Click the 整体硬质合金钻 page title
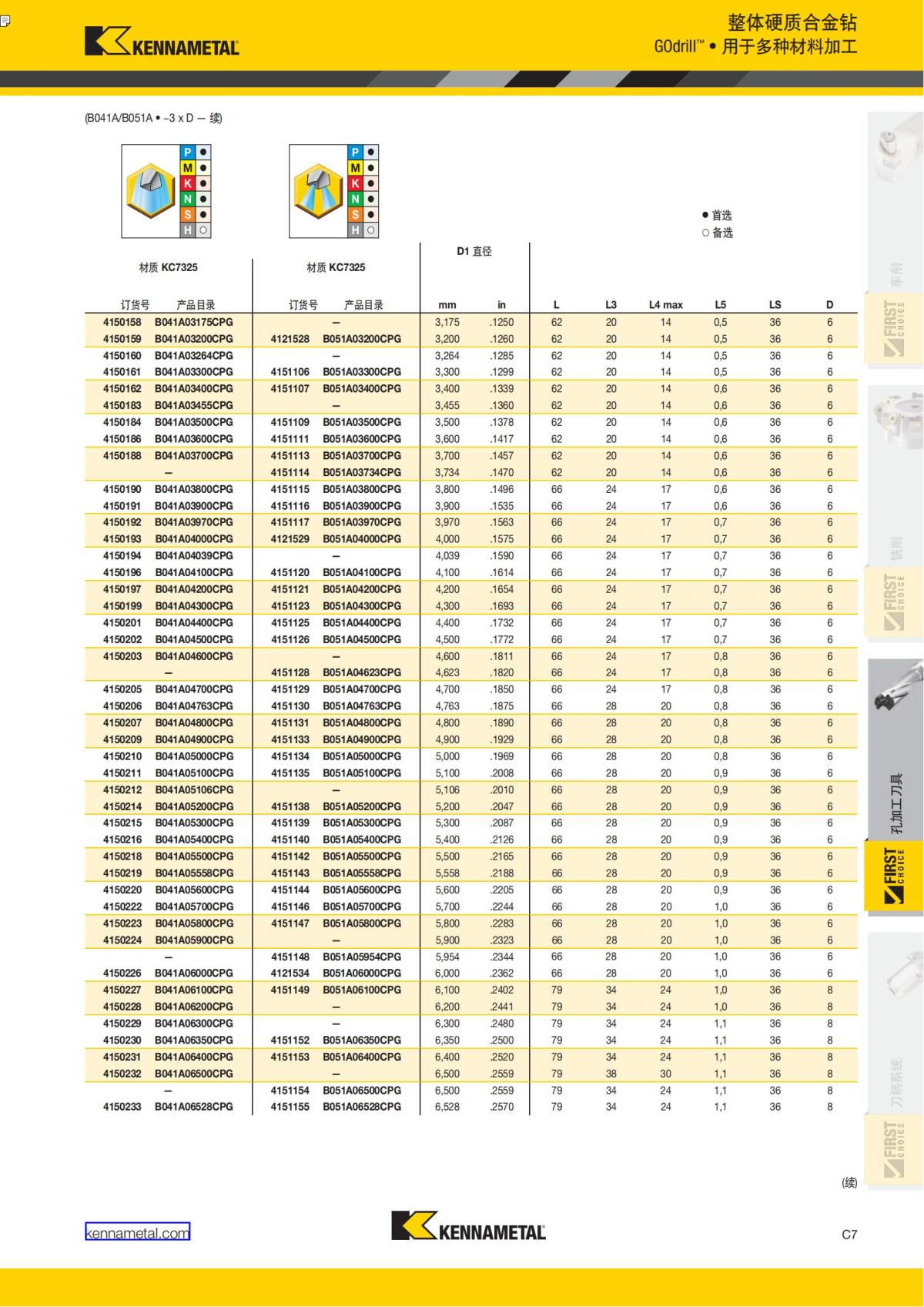 pyautogui.click(x=792, y=22)
